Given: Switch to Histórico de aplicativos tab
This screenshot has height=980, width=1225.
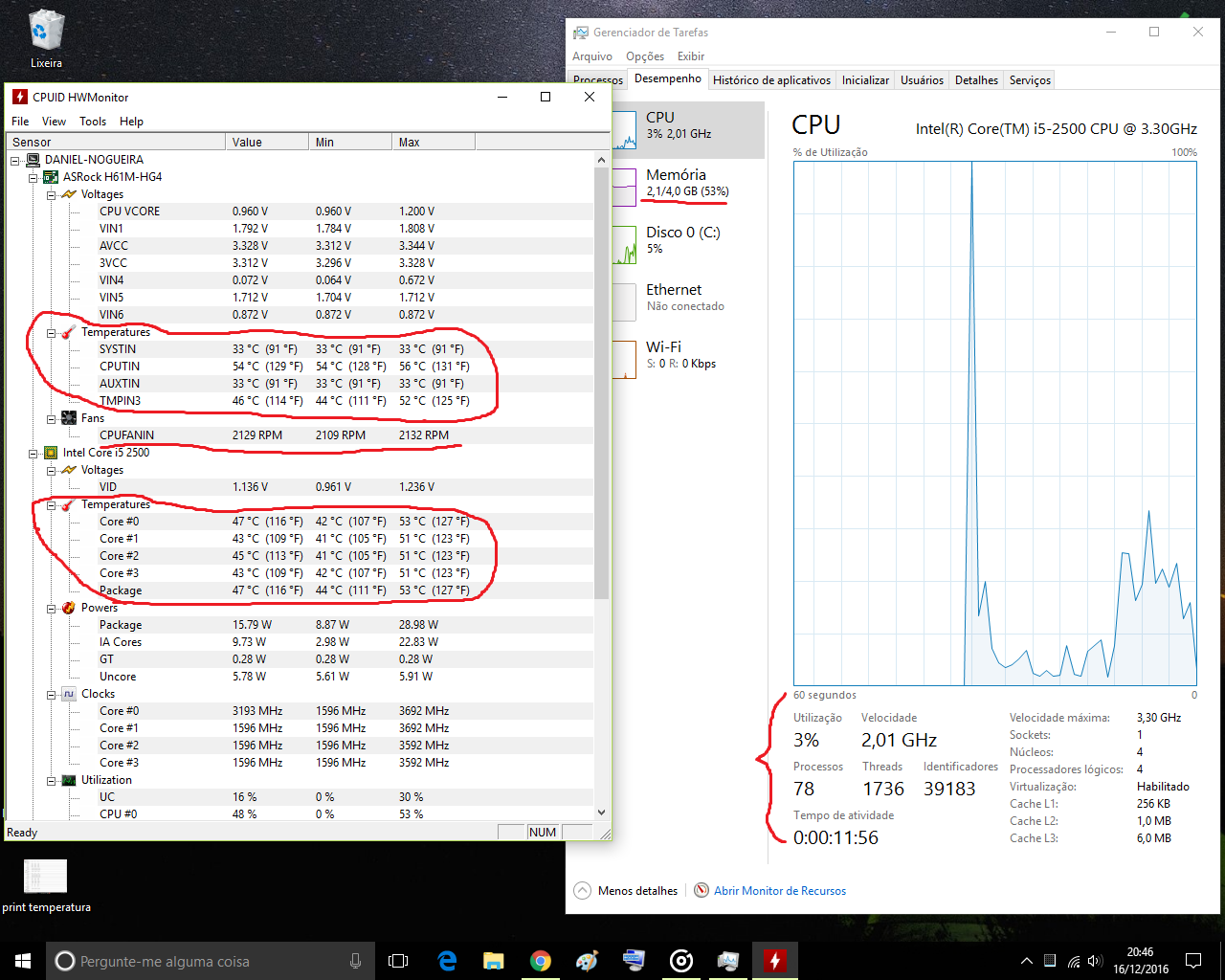Looking at the screenshot, I should 771,80.
